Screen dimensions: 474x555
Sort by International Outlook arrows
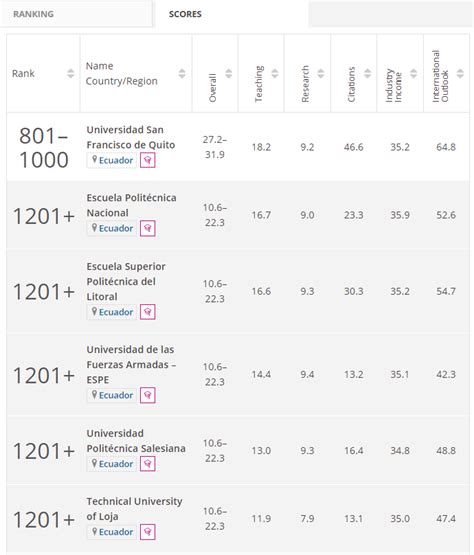click(x=460, y=73)
